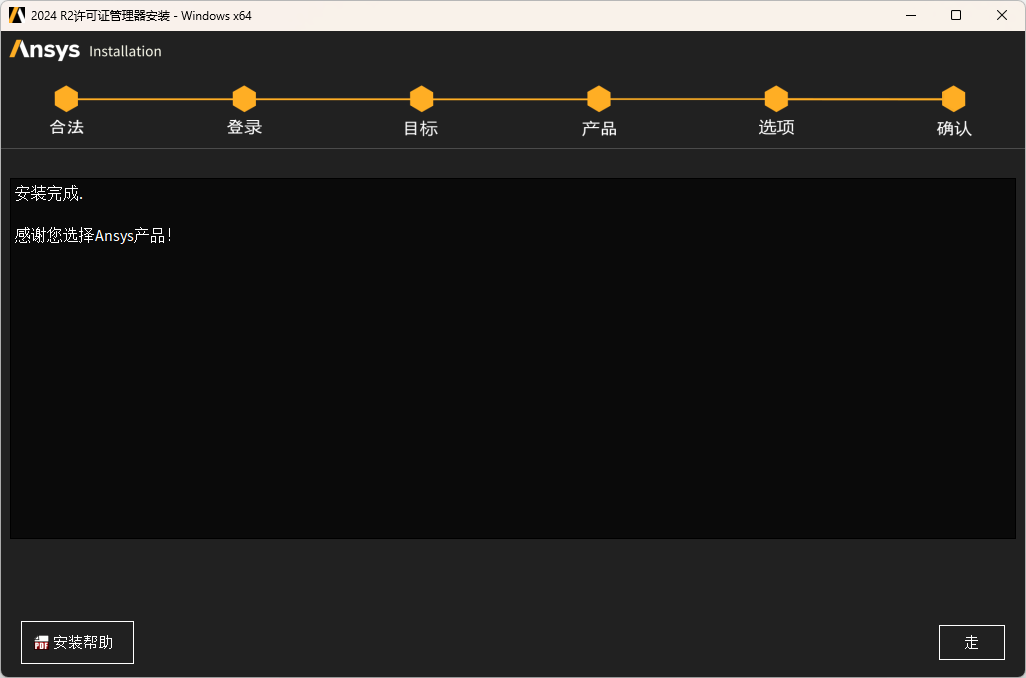Click the 选项 step hexagon

click(x=776, y=99)
